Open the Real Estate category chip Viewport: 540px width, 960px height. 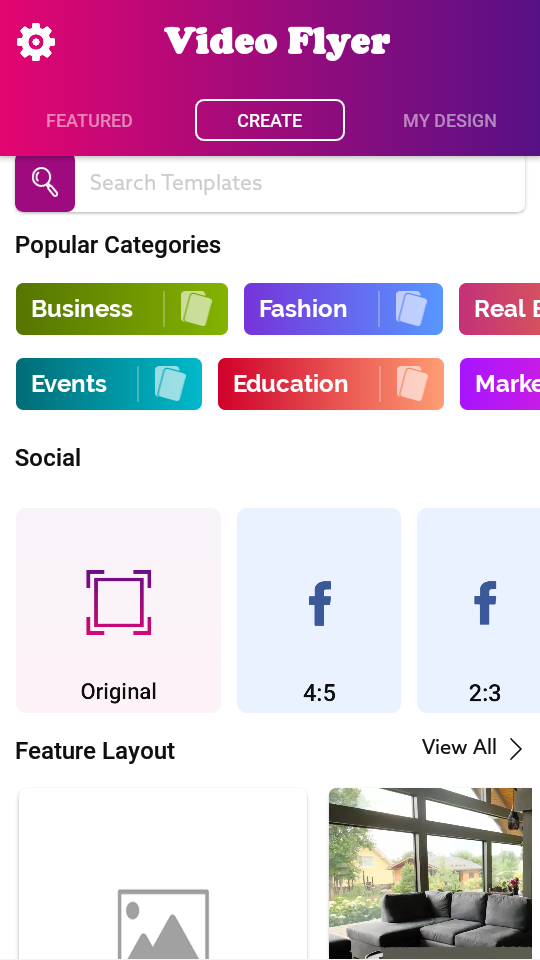tap(500, 309)
